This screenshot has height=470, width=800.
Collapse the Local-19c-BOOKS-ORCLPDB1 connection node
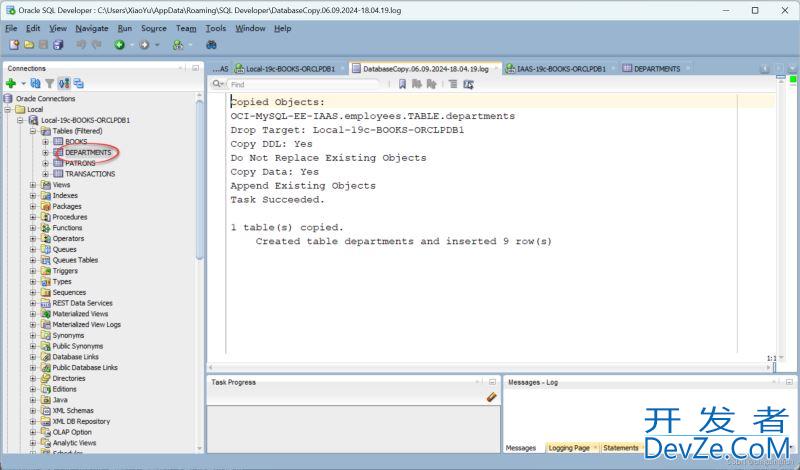point(20,120)
